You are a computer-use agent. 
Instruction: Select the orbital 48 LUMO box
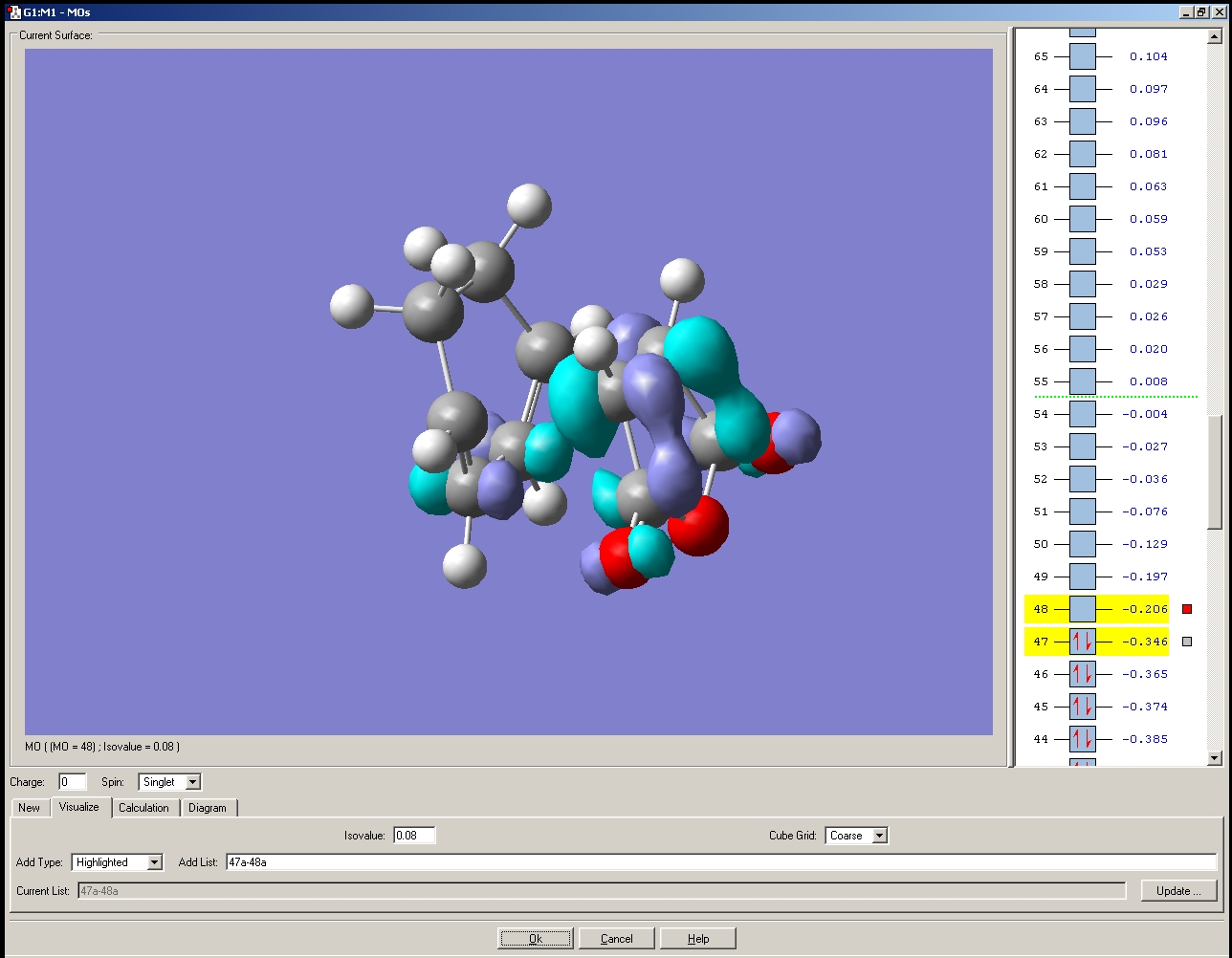coord(1082,609)
